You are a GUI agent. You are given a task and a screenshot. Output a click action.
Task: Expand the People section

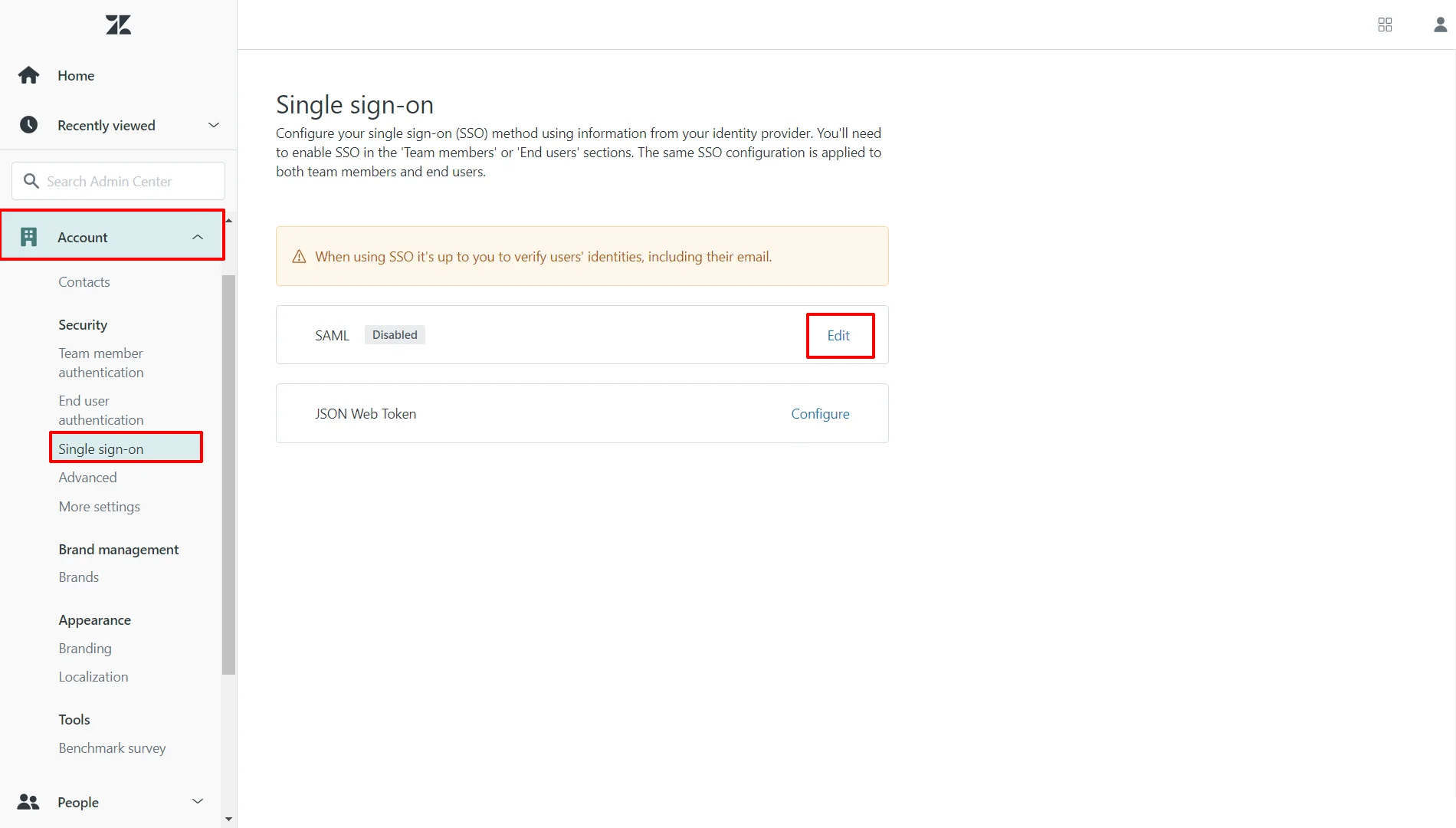coord(198,801)
